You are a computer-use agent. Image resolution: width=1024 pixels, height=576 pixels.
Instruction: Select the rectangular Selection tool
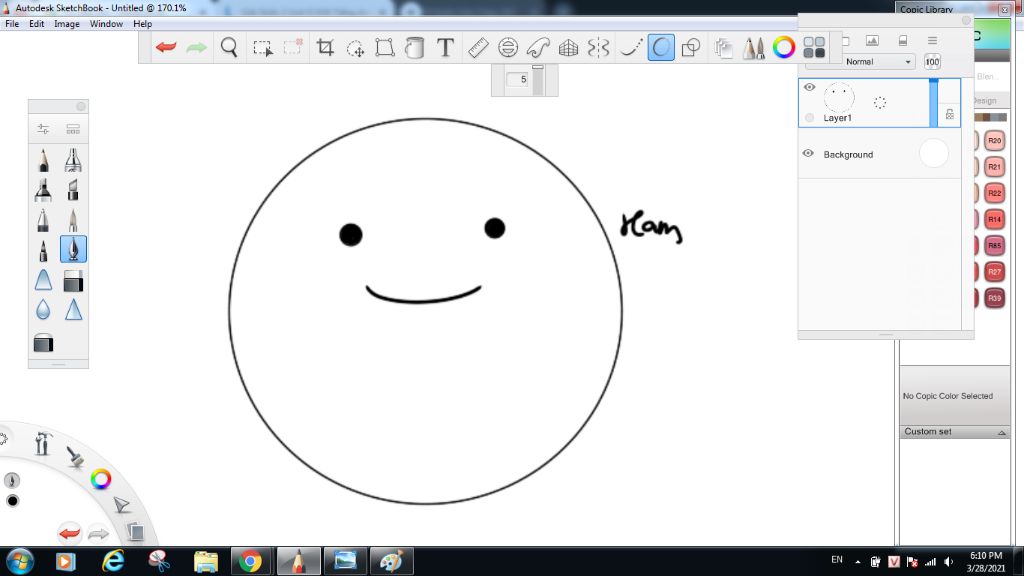tap(263, 48)
